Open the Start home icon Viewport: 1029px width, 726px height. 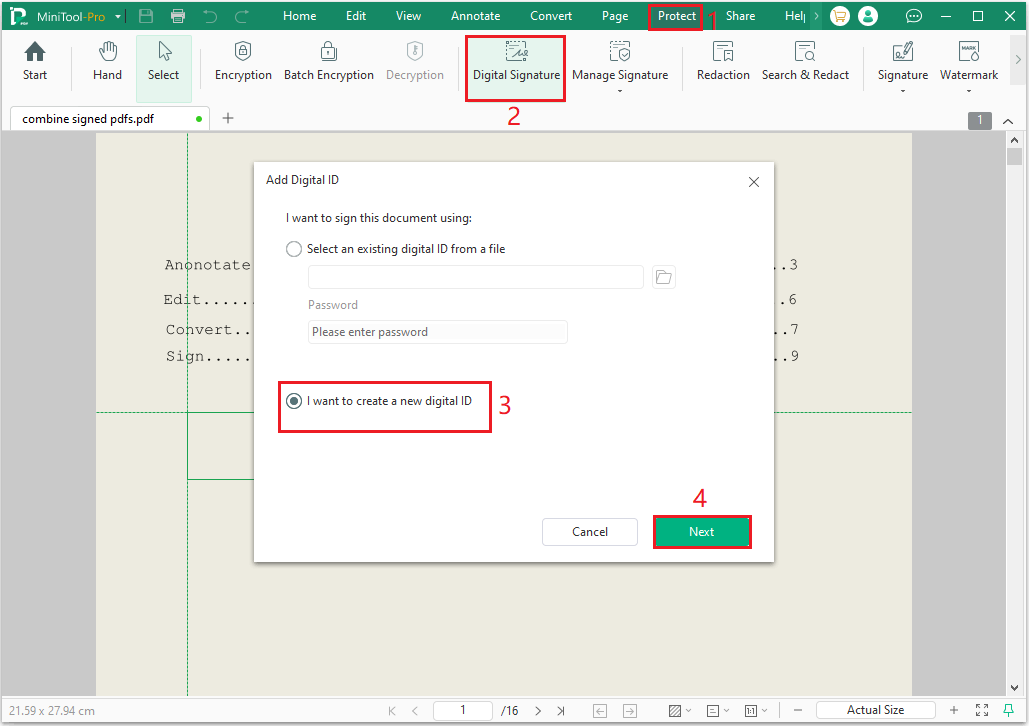(x=35, y=61)
